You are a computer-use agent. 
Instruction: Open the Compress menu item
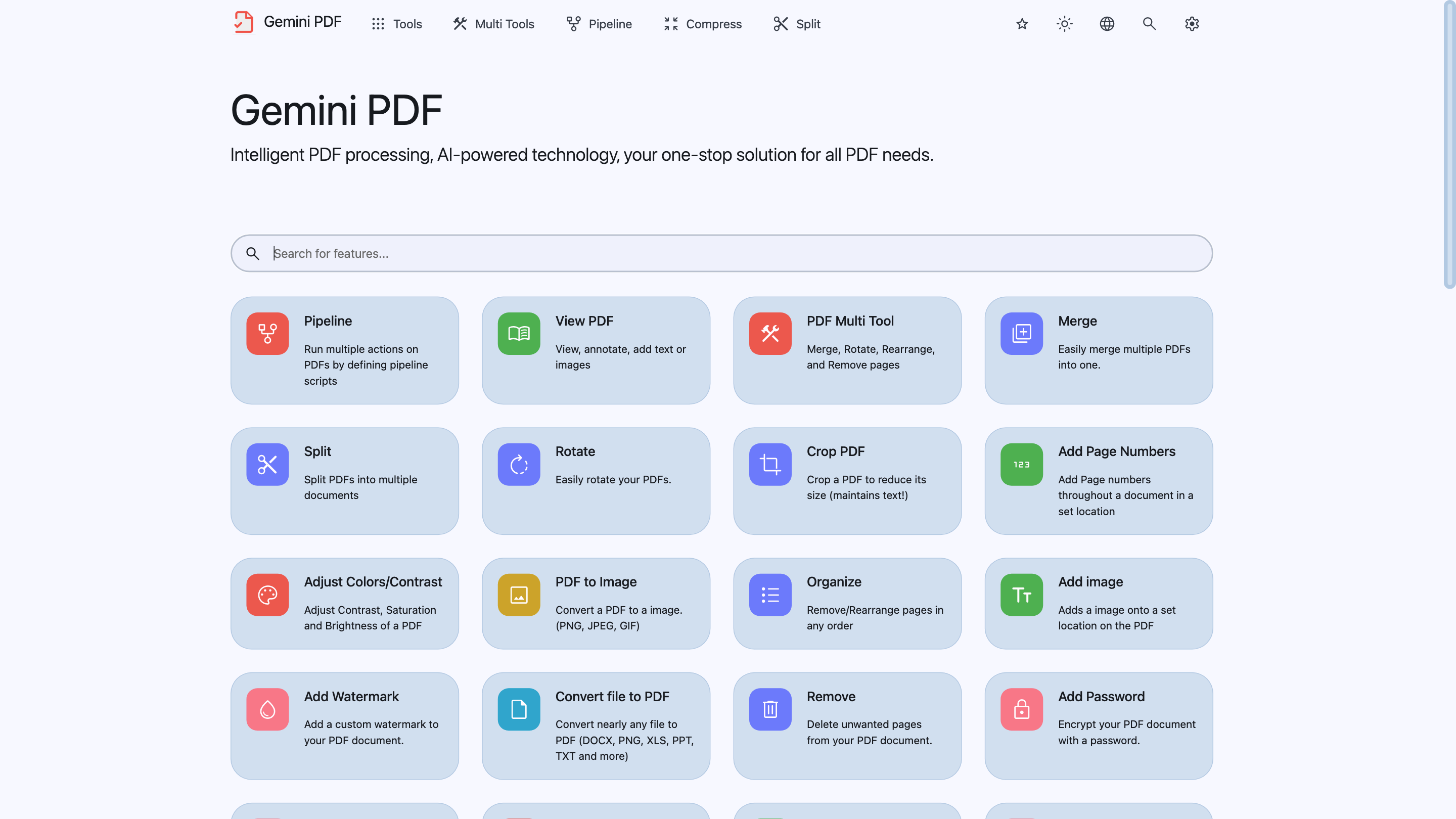coord(702,24)
